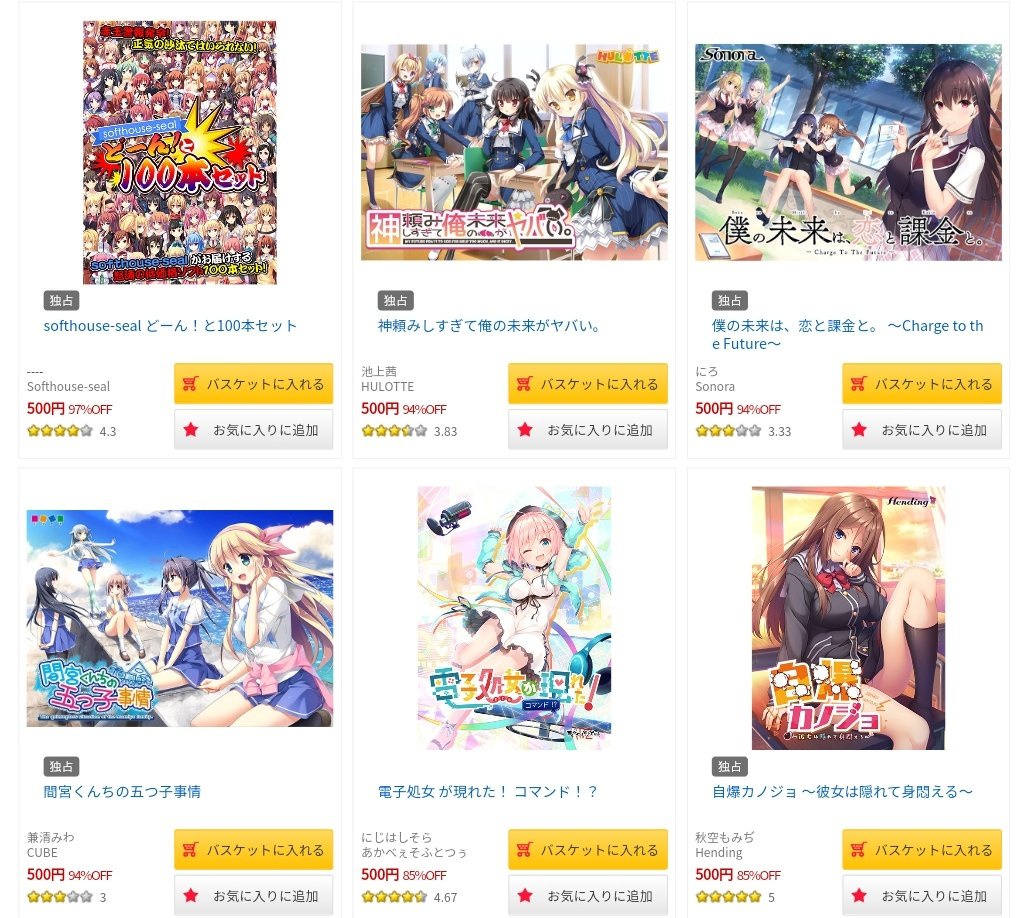Add 僕の未来は、恋と課金と to favorites
1028x918 pixels.
click(x=922, y=430)
